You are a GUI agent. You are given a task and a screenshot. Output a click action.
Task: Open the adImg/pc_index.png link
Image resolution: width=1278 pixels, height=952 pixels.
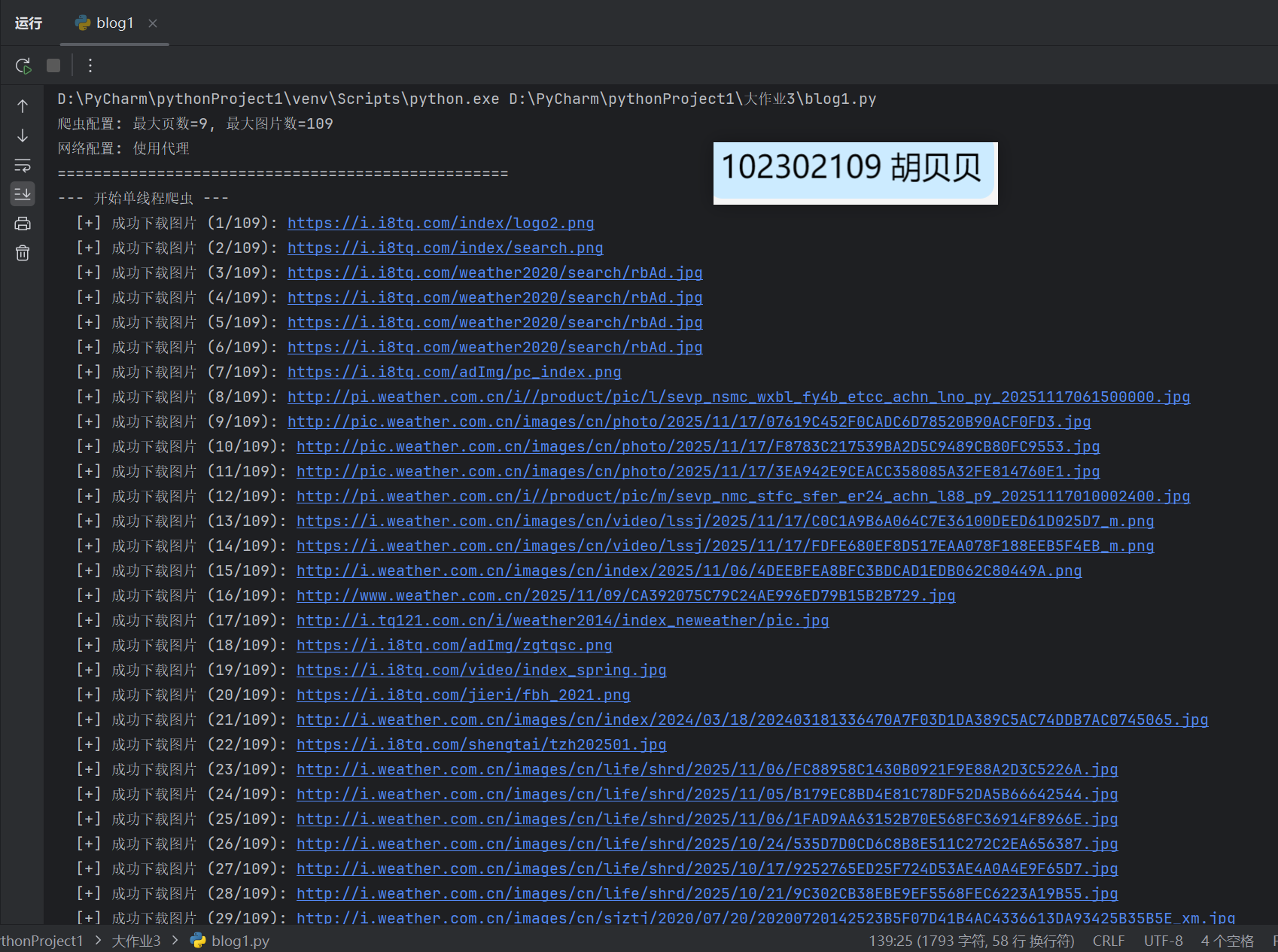tap(455, 373)
